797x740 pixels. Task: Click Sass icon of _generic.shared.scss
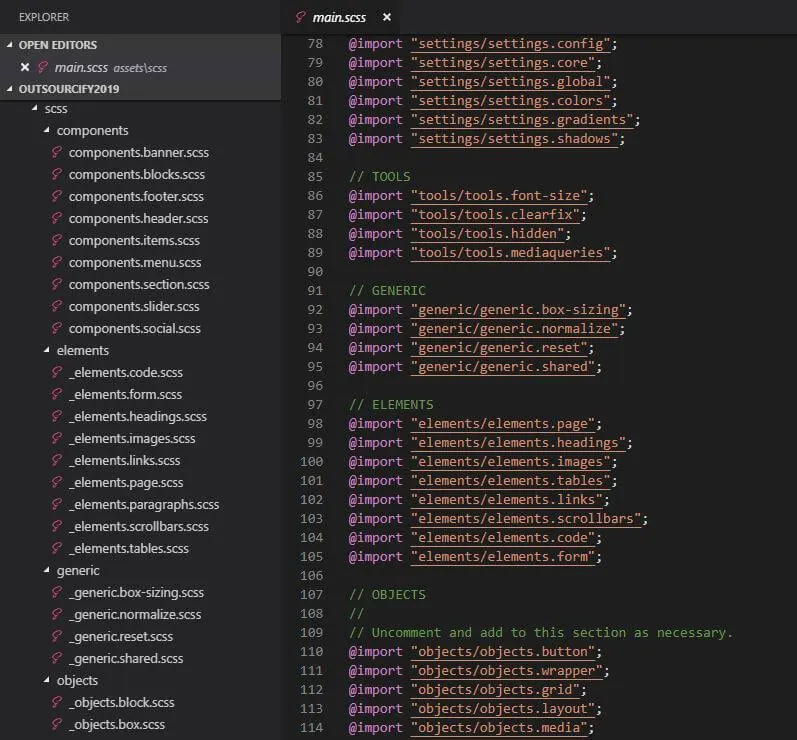(57, 658)
